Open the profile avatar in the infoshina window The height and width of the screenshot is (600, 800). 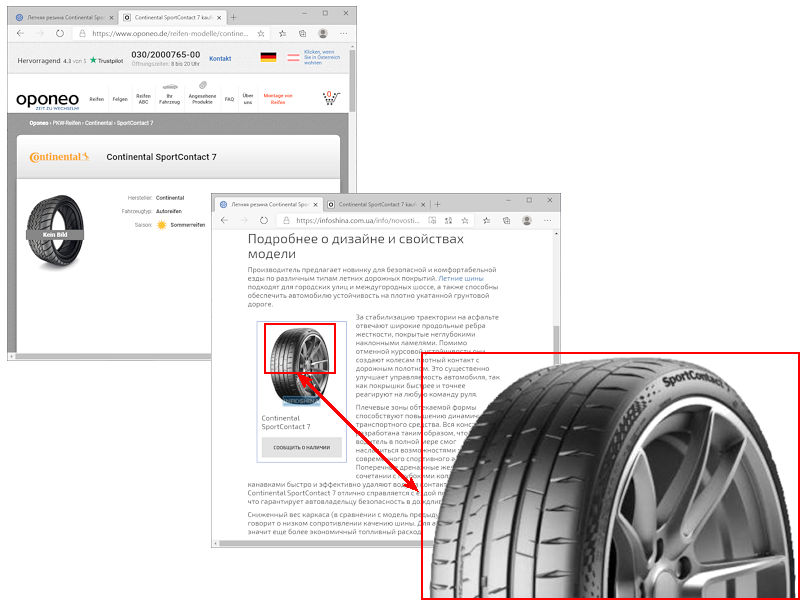pos(527,221)
